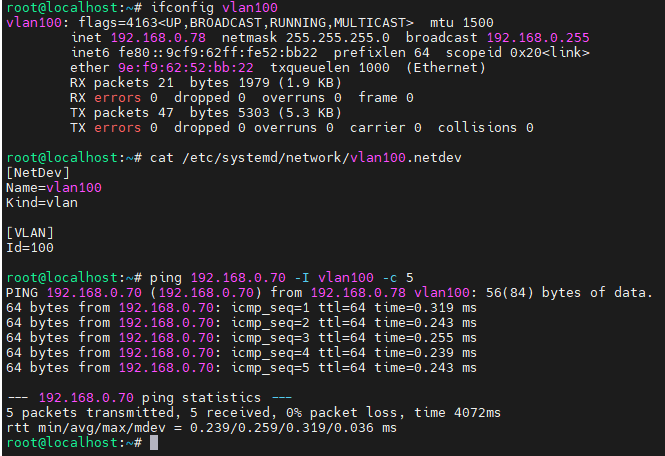Click the icmp_seq=2 reply line
This screenshot has width=665, height=456.
point(241,323)
